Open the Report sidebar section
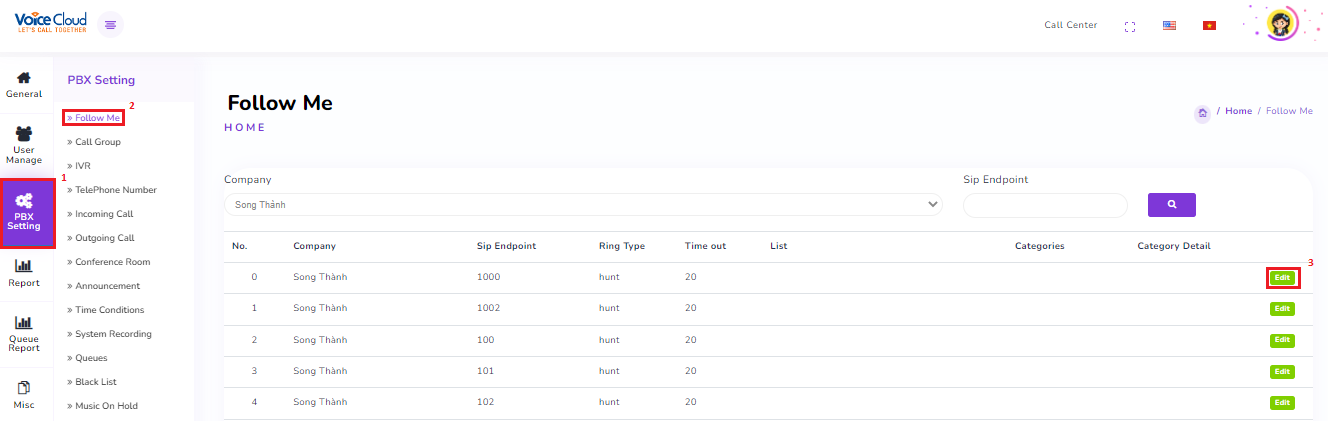The height and width of the screenshot is (421, 1328). 24,273
